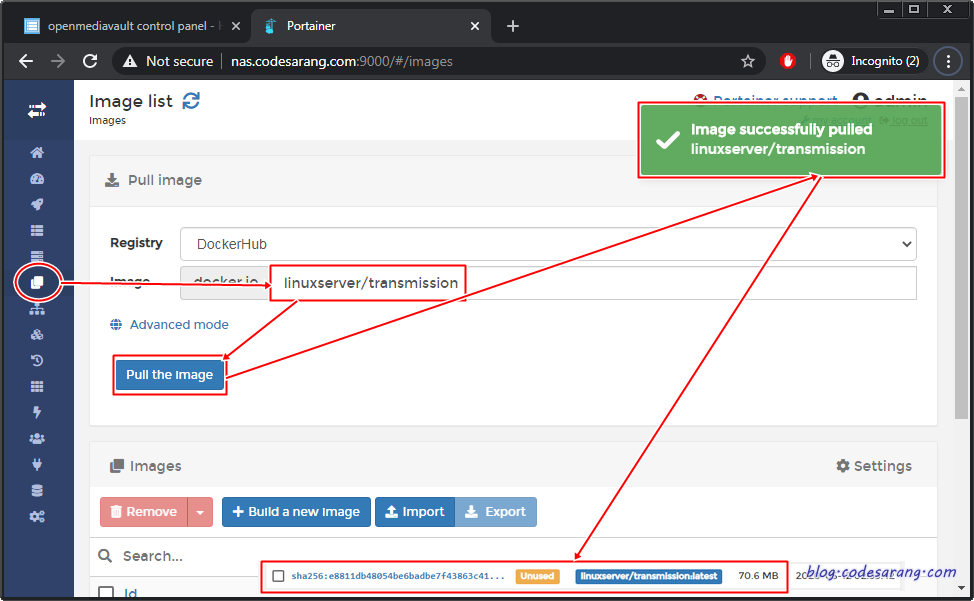This screenshot has height=601, width=974.
Task: Open Networks sitemap icon in sidebar
Action: pyautogui.click(x=37, y=309)
